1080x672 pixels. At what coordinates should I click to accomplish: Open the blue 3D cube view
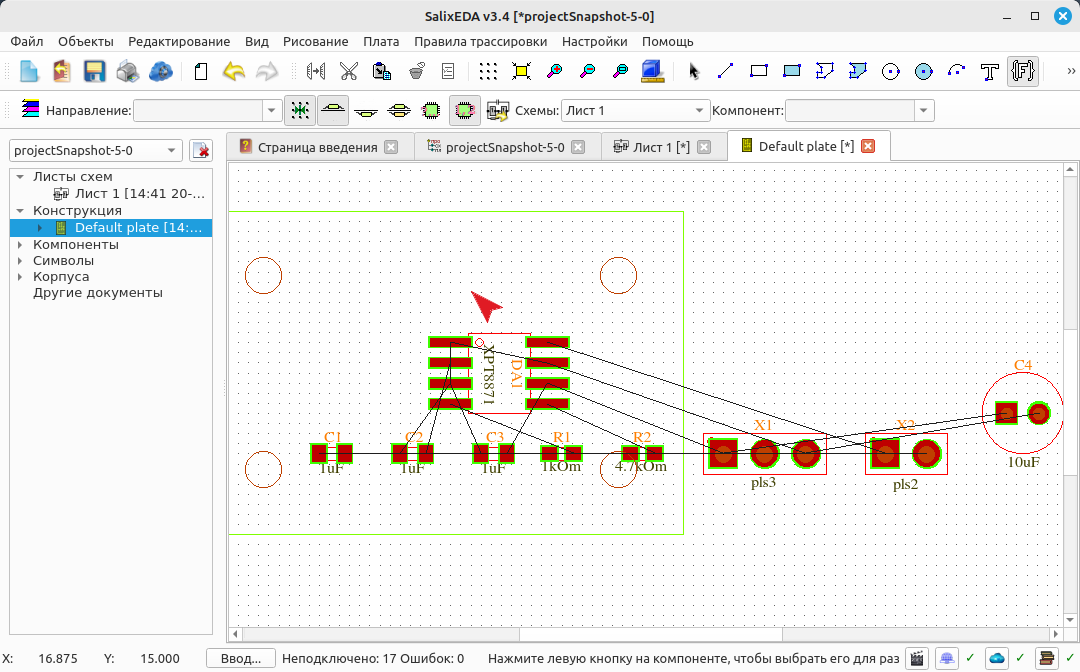652,71
